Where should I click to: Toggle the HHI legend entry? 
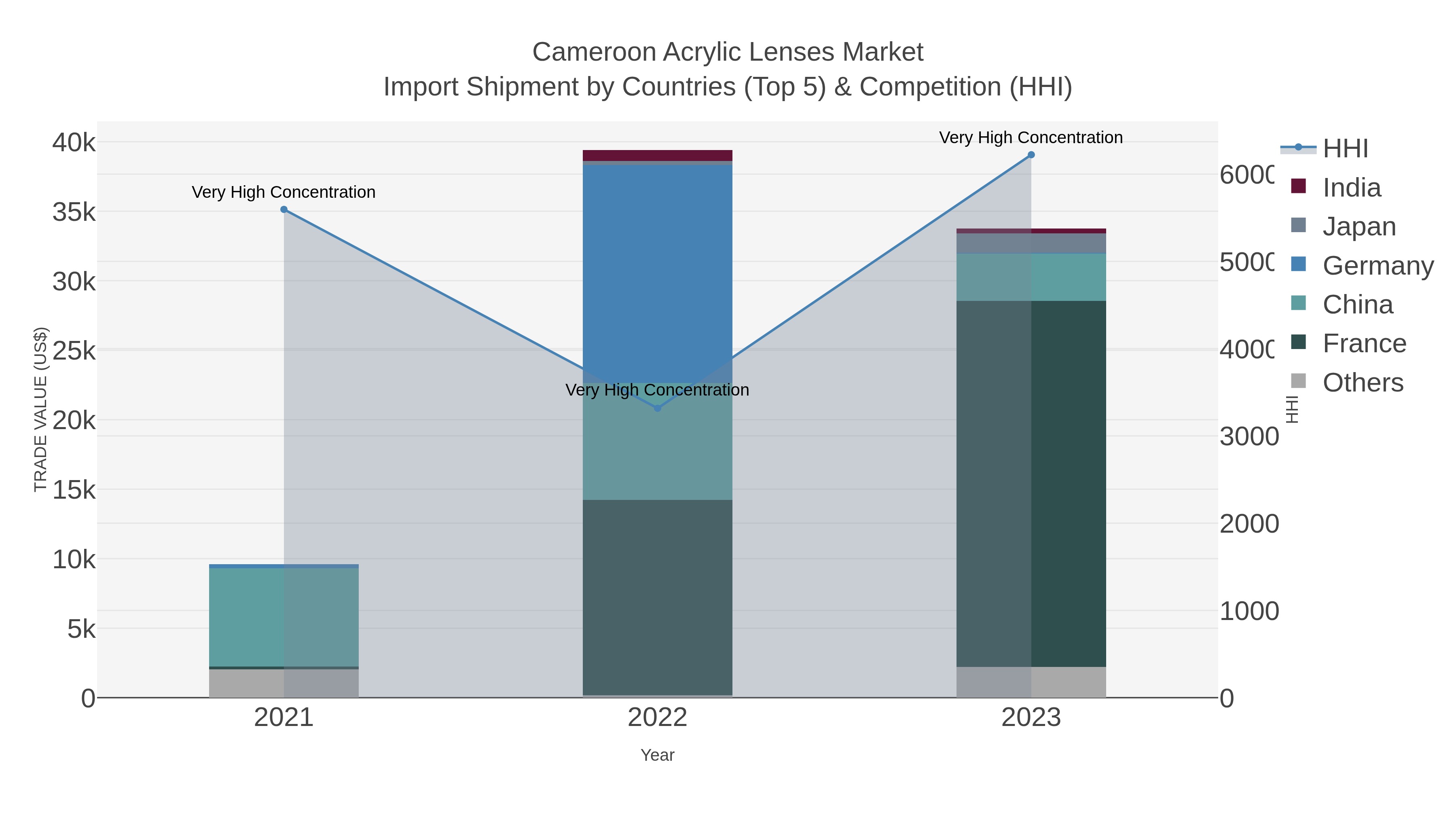[x=1324, y=148]
